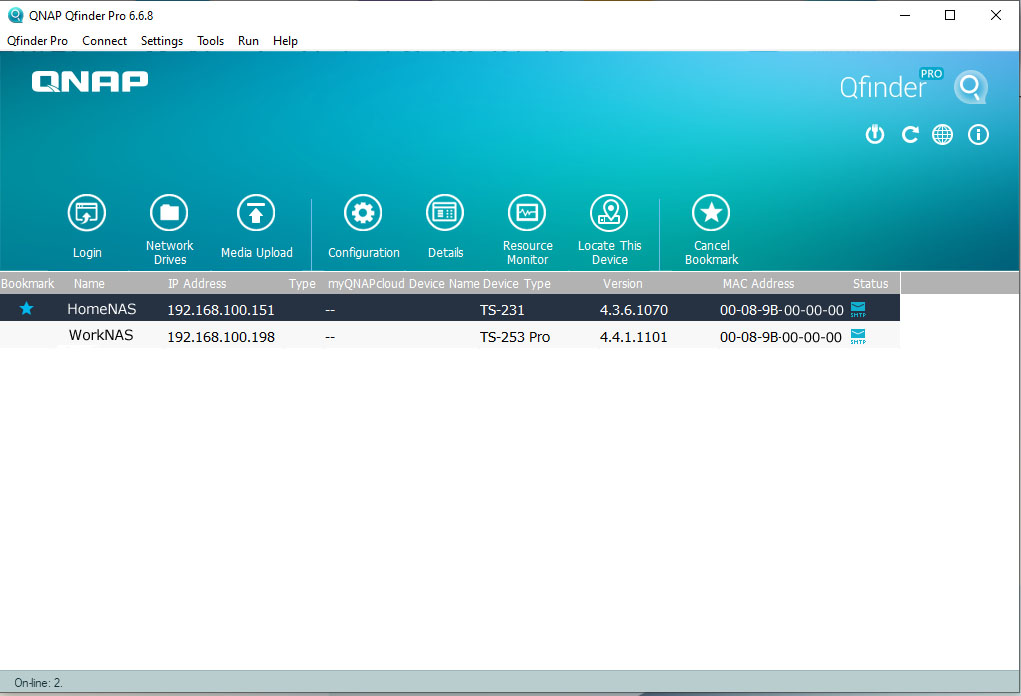The height and width of the screenshot is (696, 1021).
Task: Click HomeNAS MAC address cell
Action: (781, 310)
